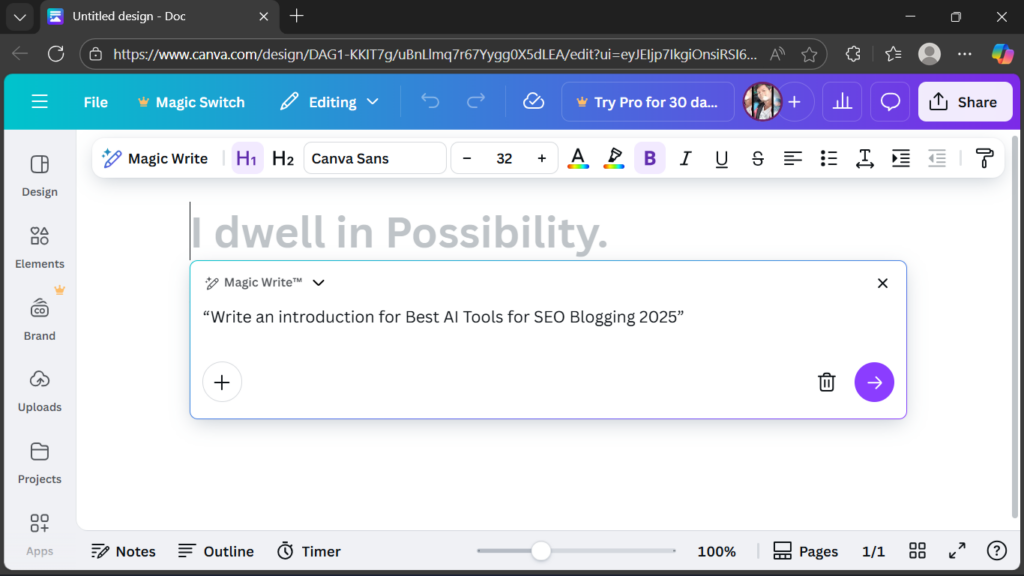Click the highlight color icon
This screenshot has width=1024, height=576.
pos(613,158)
